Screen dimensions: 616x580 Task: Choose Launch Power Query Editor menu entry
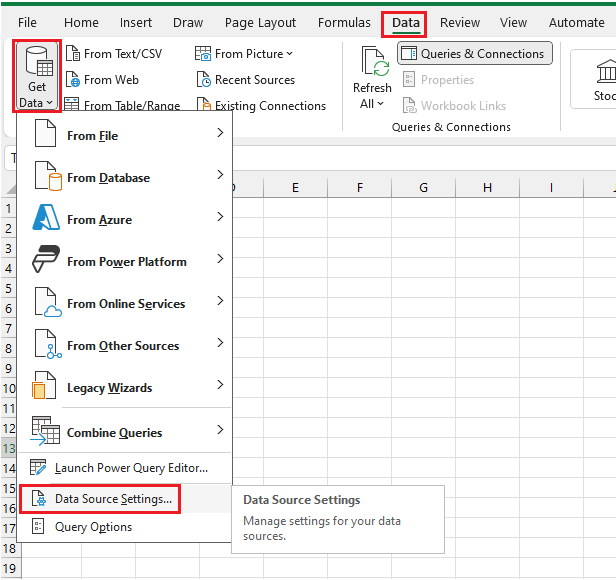point(125,468)
